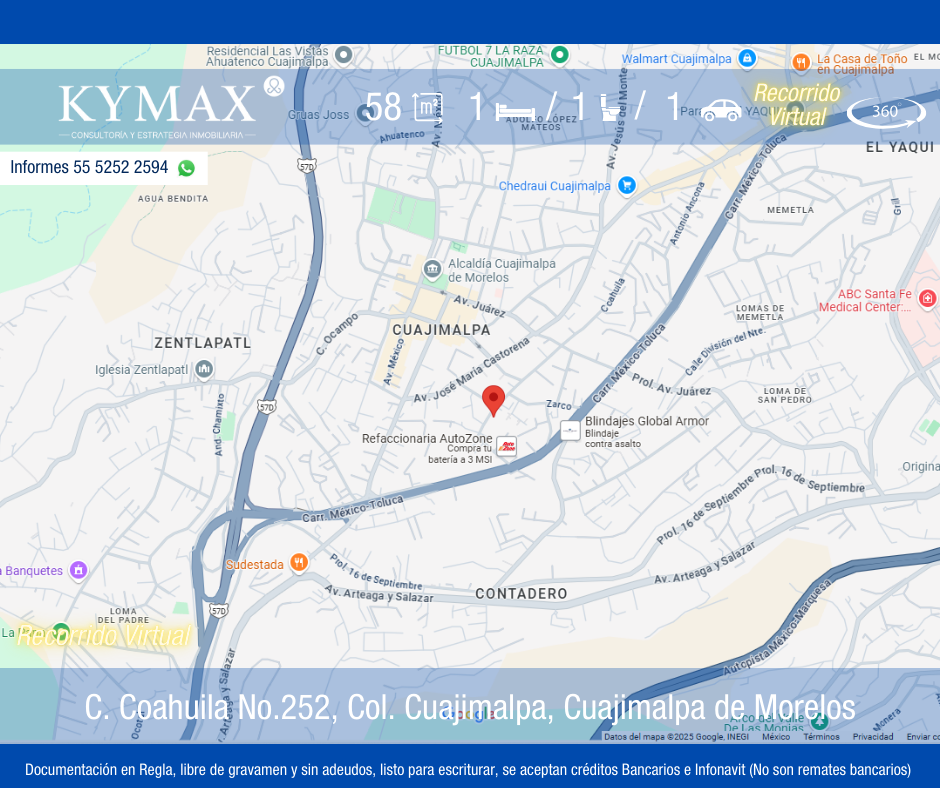Click the bed bedrooms icon in header
Screen dimensions: 940x788
(514, 112)
